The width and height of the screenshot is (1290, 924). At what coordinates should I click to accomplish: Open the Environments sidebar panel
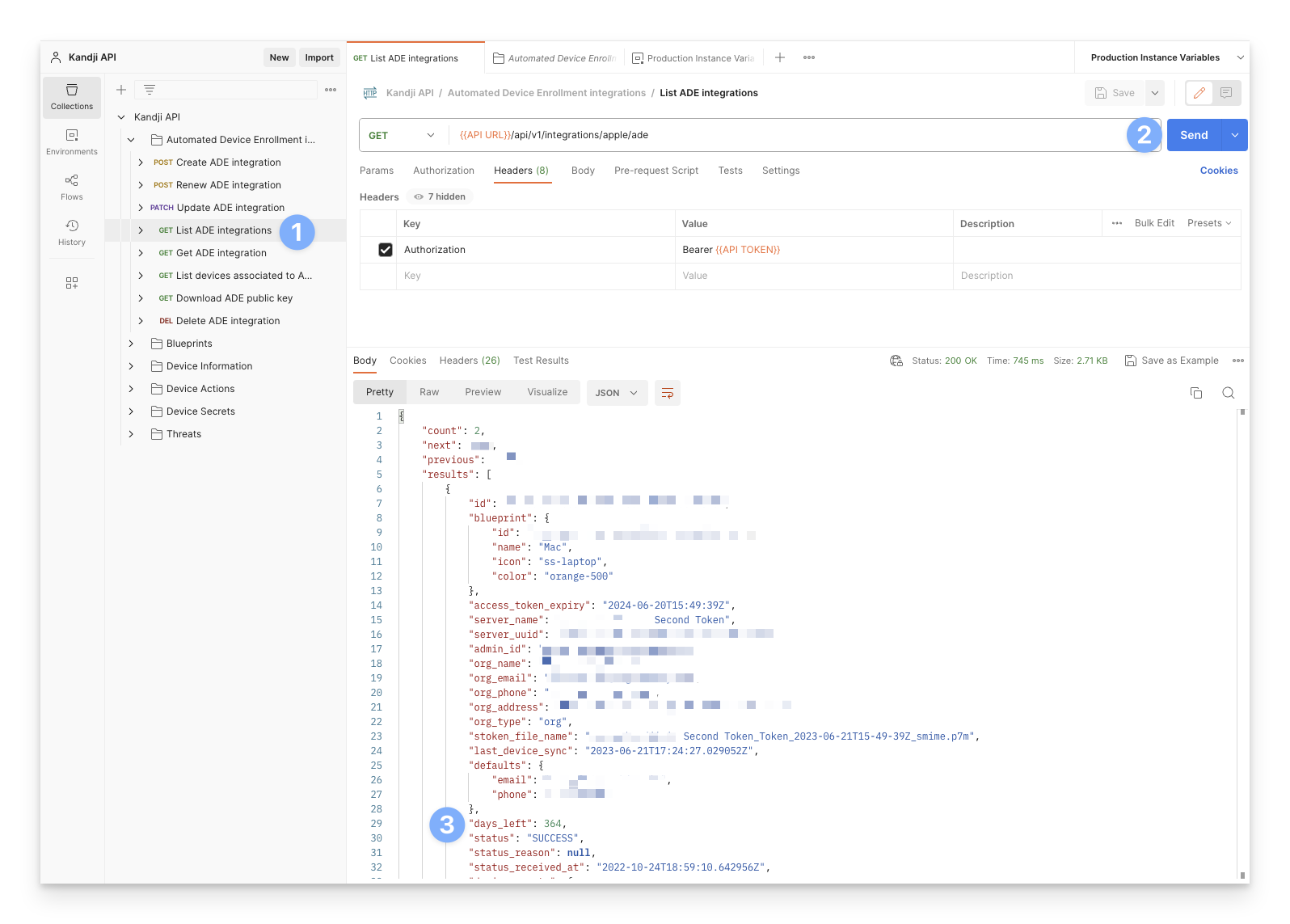point(72,142)
